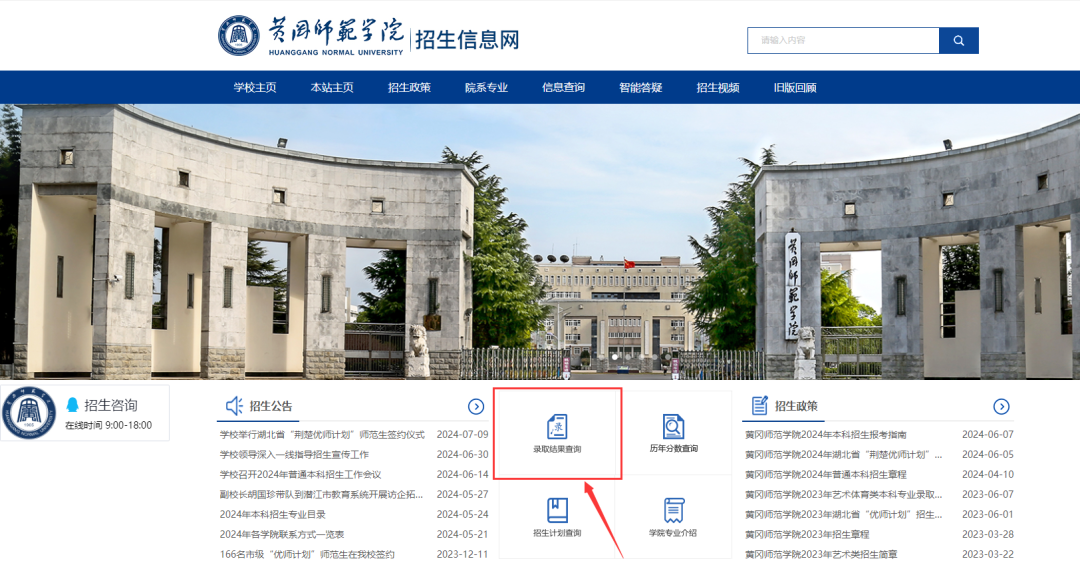Click the 招生信息网 site title
1080x575 pixels.
[467, 40]
